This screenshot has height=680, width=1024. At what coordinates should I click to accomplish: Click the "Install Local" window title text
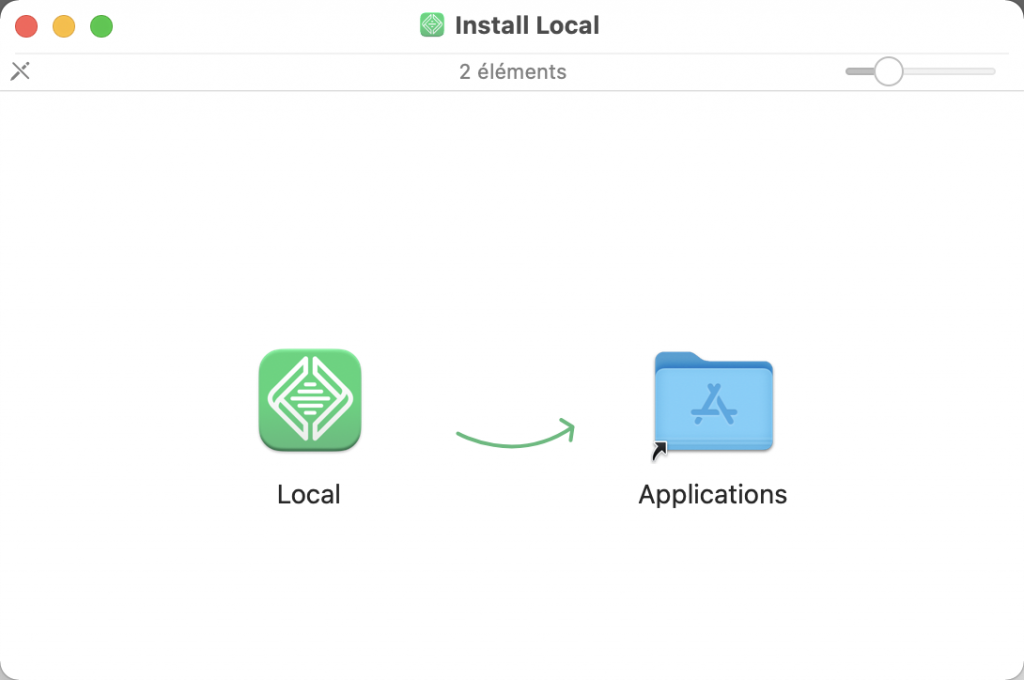click(x=527, y=25)
